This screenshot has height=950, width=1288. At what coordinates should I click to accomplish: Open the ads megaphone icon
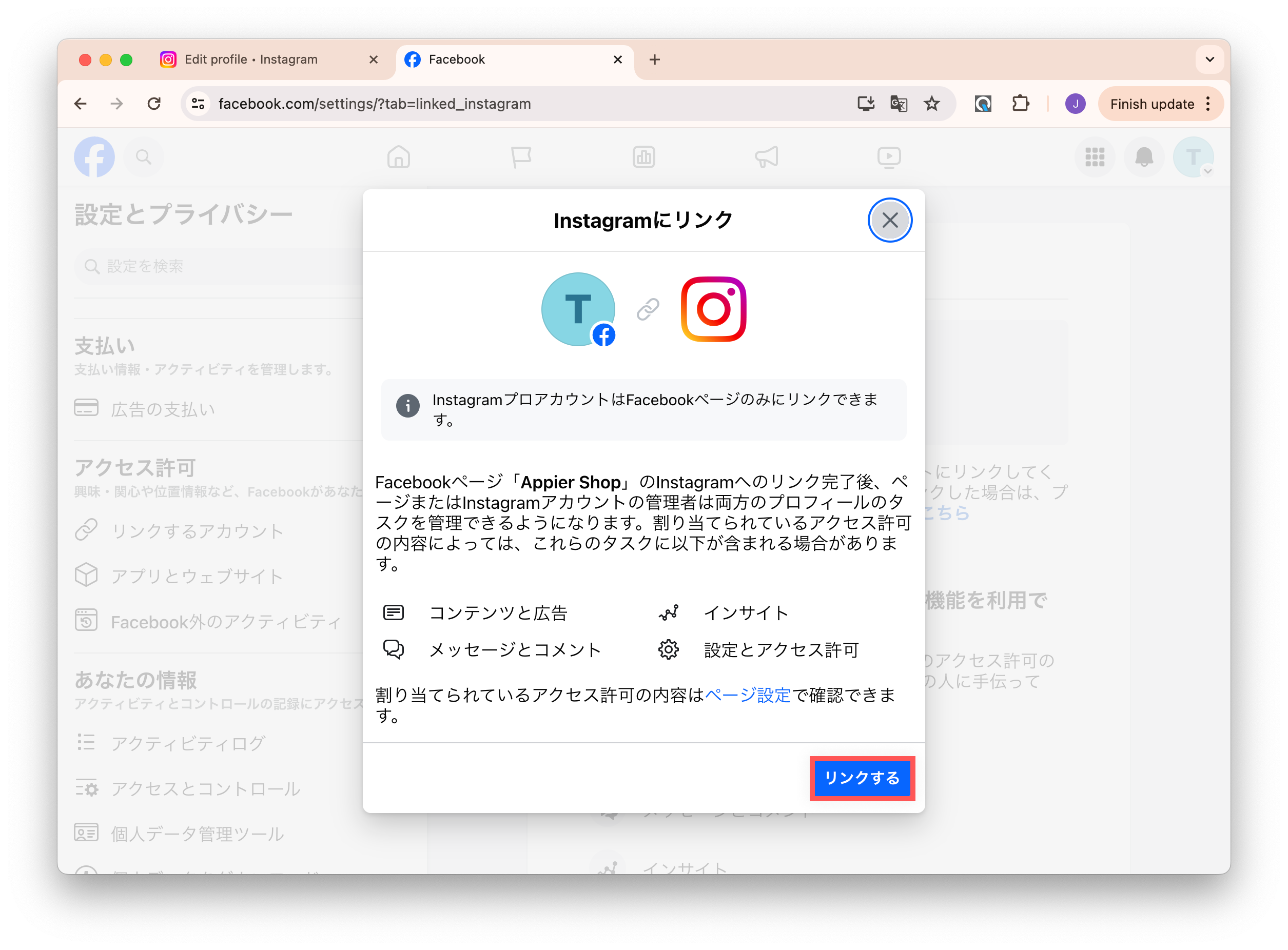pos(766,156)
